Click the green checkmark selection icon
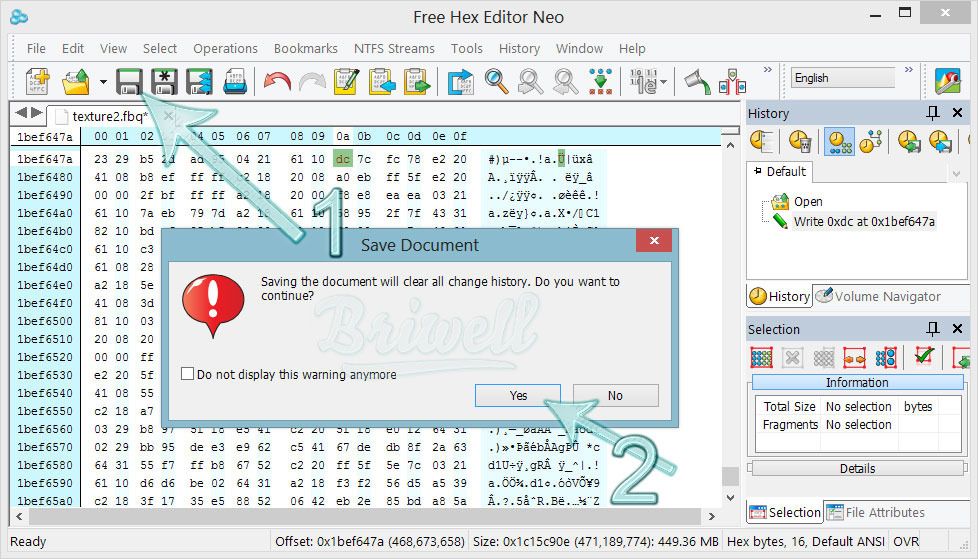 [924, 356]
